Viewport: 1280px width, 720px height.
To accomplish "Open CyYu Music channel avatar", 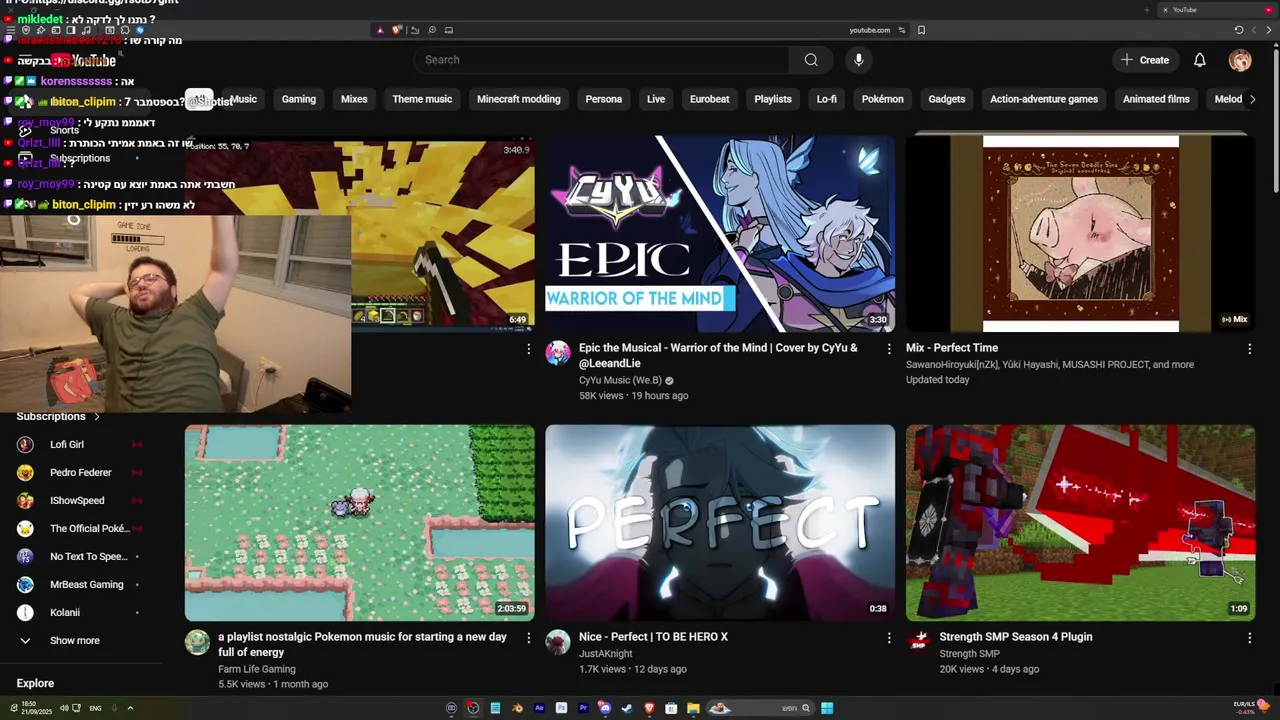I will coord(558,352).
